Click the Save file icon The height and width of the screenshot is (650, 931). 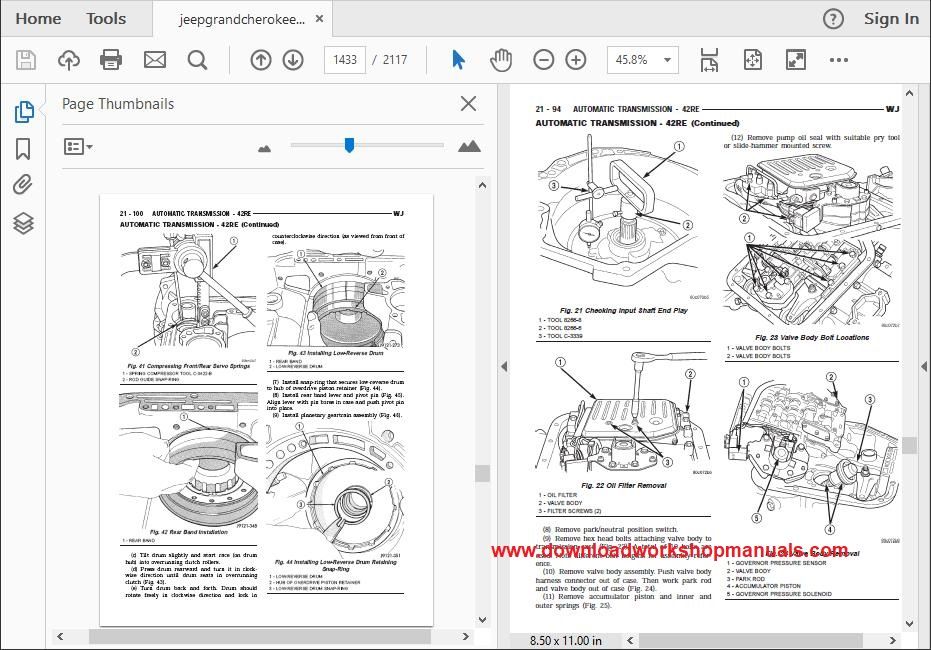click(26, 60)
